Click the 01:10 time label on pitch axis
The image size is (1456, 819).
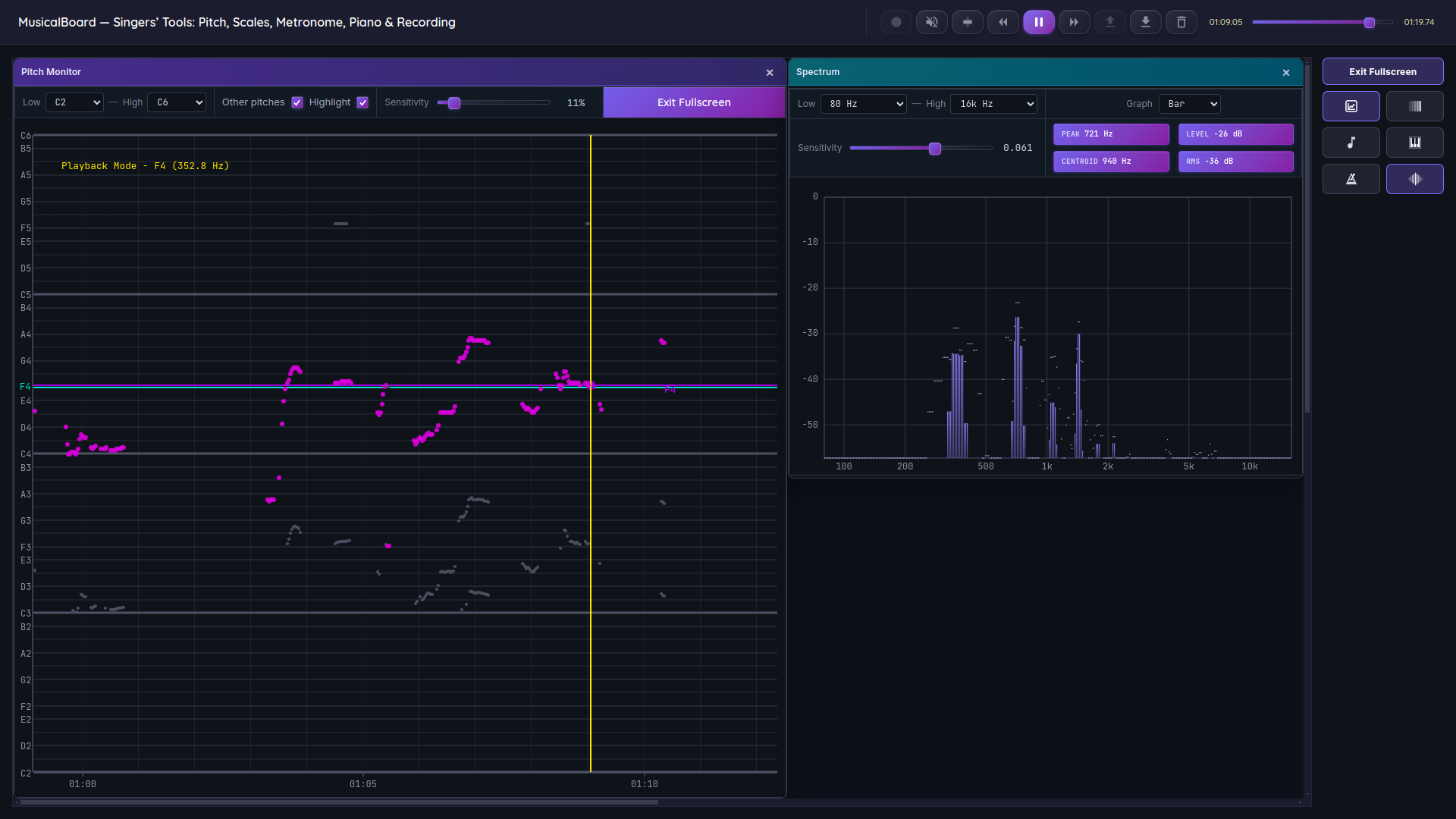pyautogui.click(x=645, y=784)
